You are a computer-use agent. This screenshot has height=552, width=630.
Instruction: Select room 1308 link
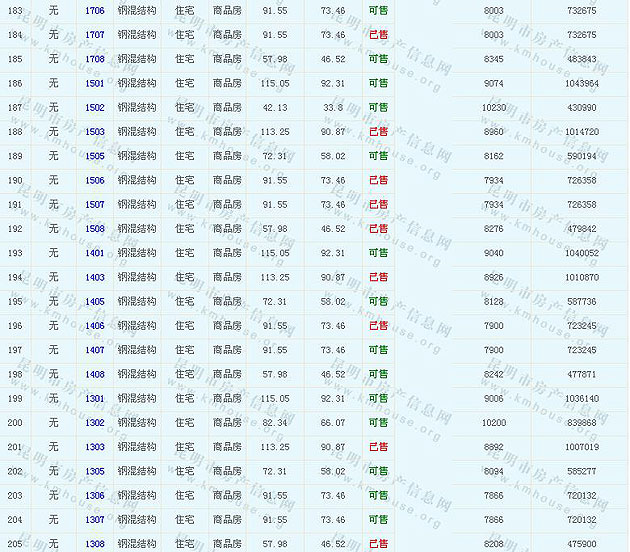[x=95, y=544]
